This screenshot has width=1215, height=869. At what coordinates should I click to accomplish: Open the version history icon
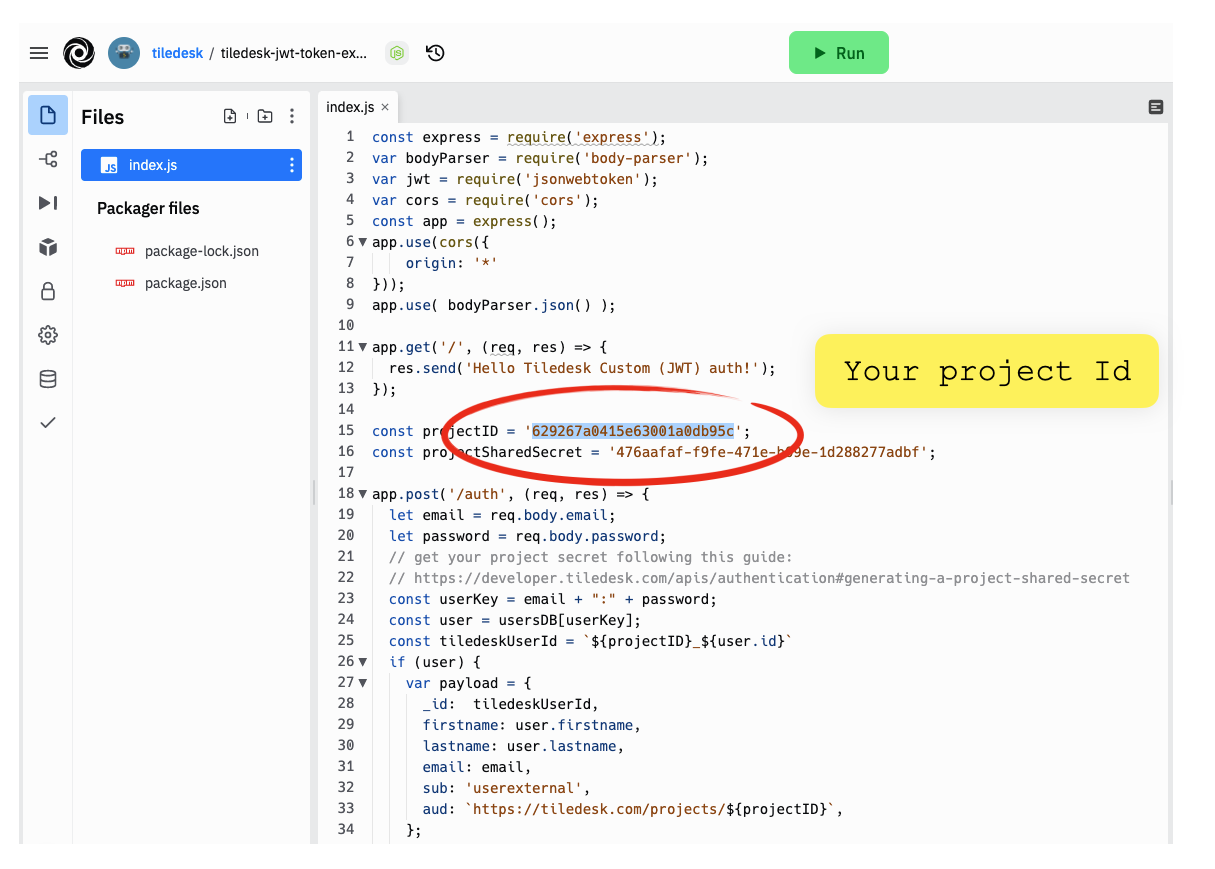[x=435, y=53]
